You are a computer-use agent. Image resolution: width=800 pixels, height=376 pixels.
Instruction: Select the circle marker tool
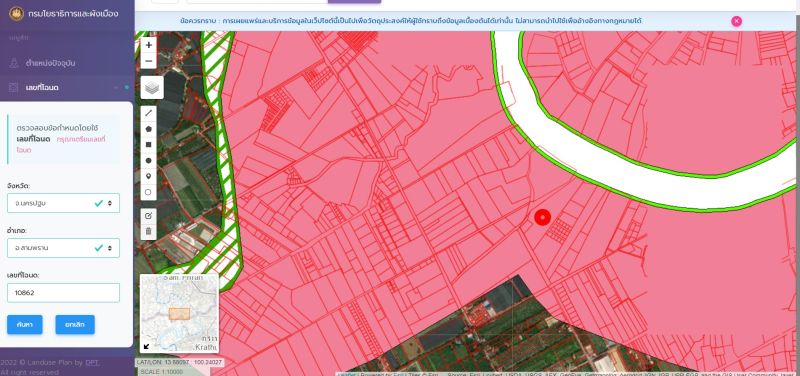point(148,192)
